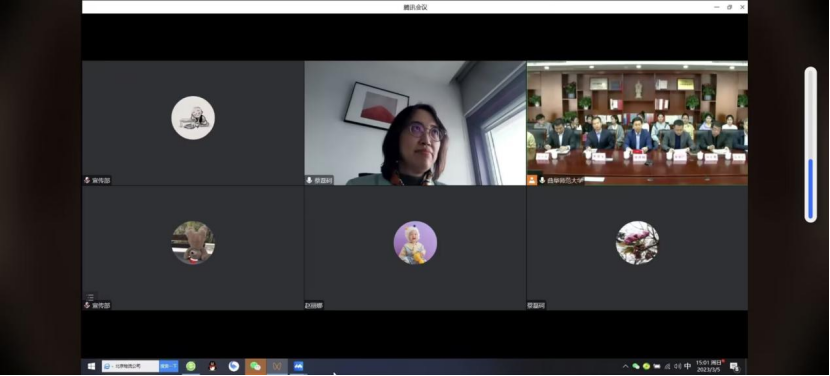Screen dimensions: 830x376
Task: Click the Chinese input method indicator 中
Action: [688, 366]
